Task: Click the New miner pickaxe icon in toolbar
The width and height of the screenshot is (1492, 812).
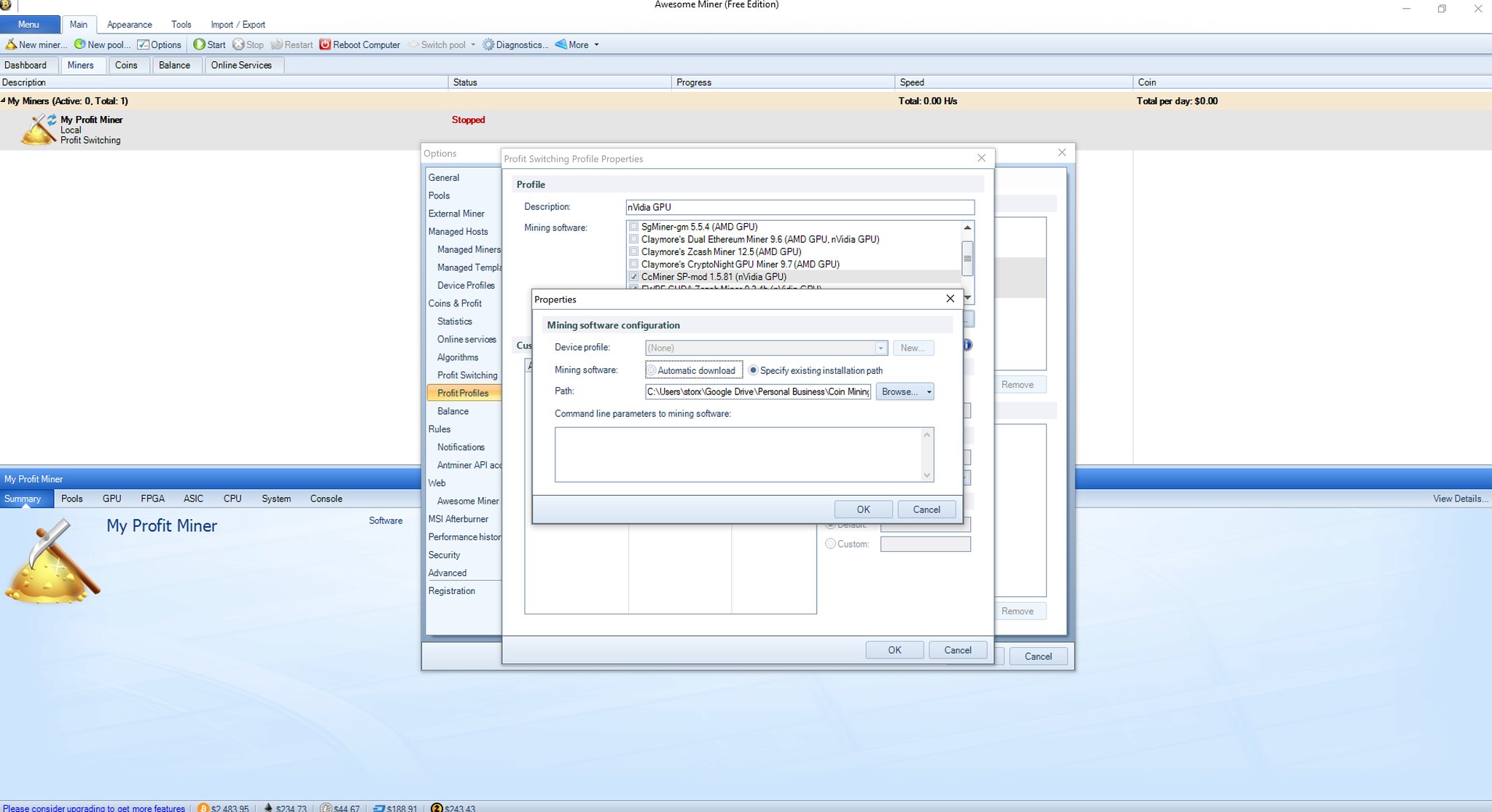Action: pyautogui.click(x=11, y=44)
